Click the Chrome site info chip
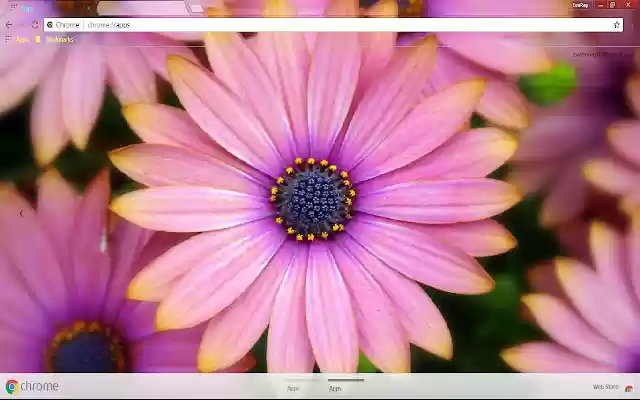 [x=63, y=25]
